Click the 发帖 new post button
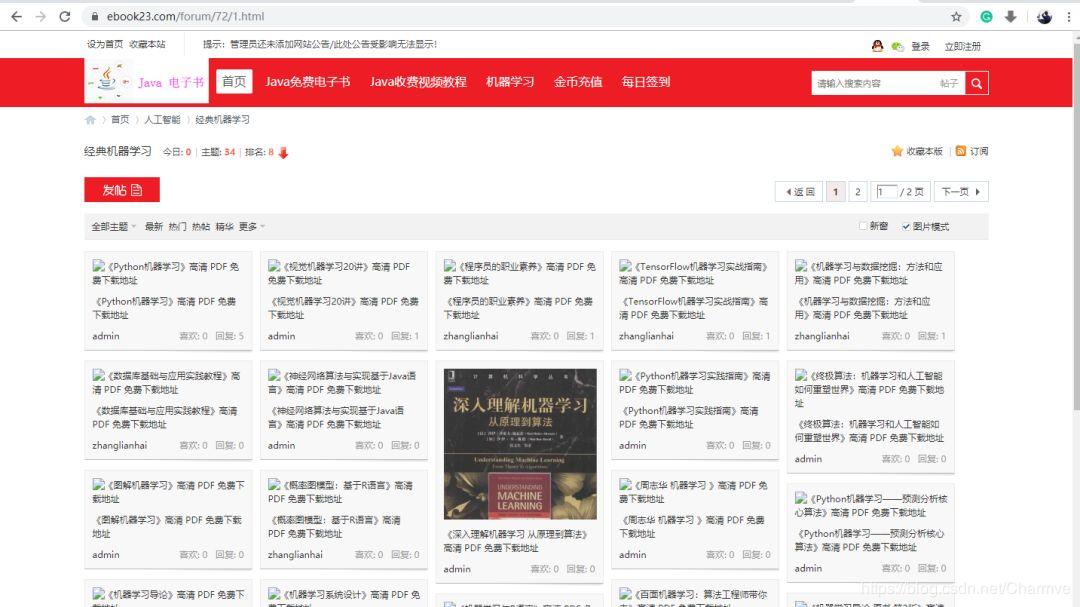Image resolution: width=1080 pixels, height=607 pixels. pyautogui.click(x=121, y=189)
